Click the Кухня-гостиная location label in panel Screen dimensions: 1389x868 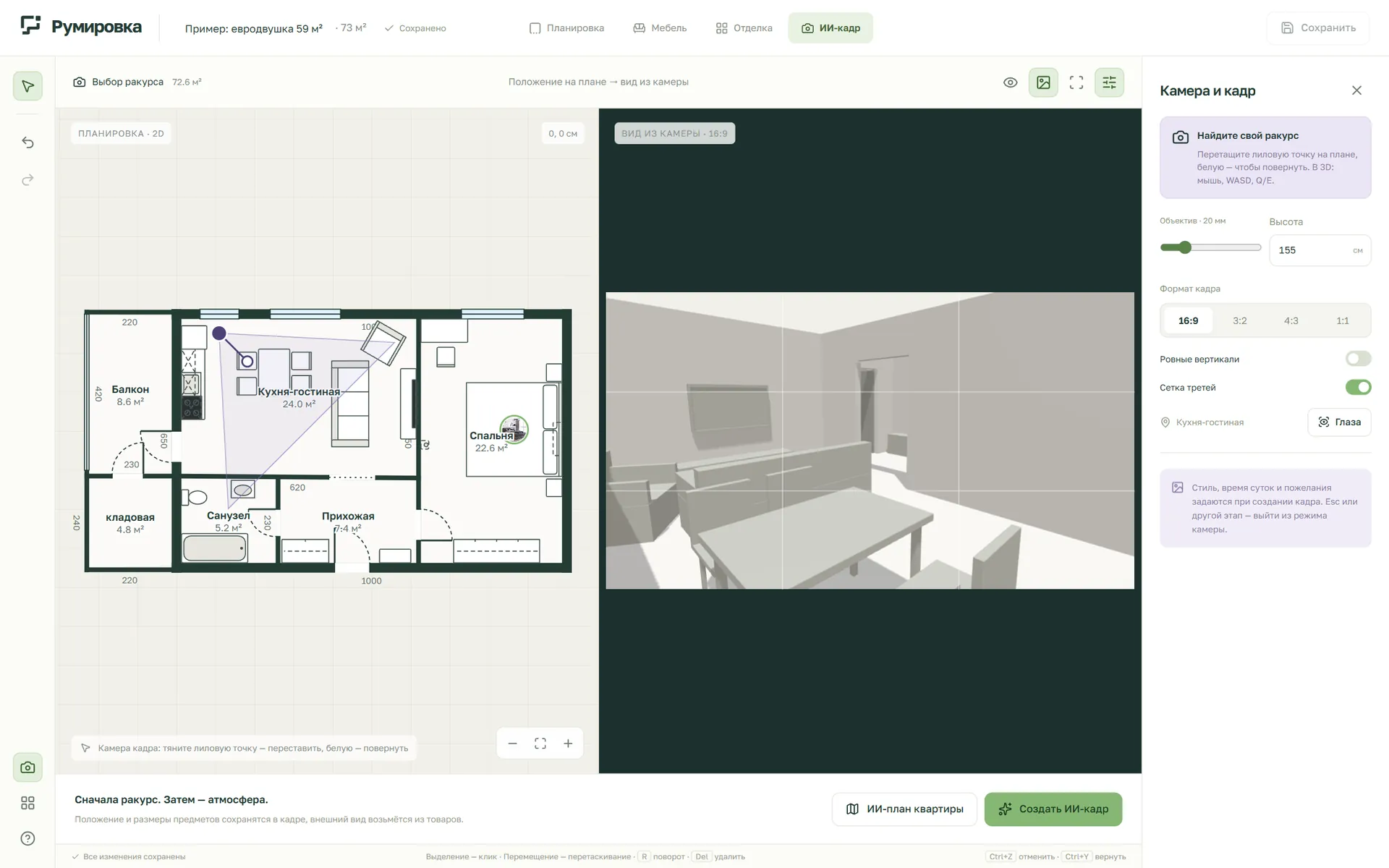point(1210,422)
